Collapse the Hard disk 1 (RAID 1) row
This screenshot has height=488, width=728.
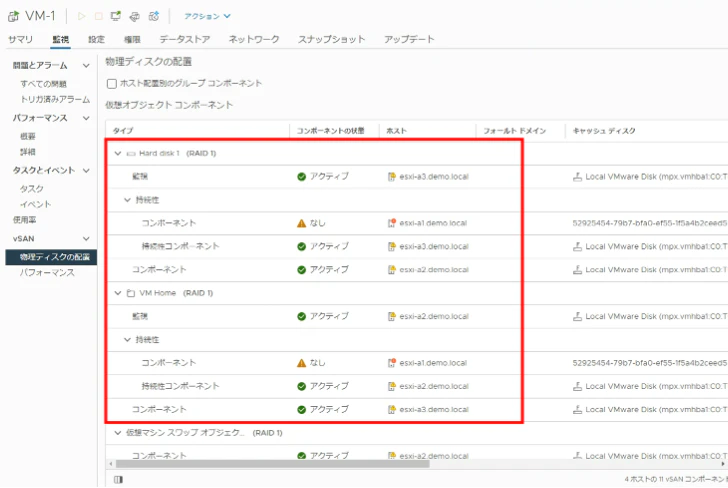click(118, 153)
